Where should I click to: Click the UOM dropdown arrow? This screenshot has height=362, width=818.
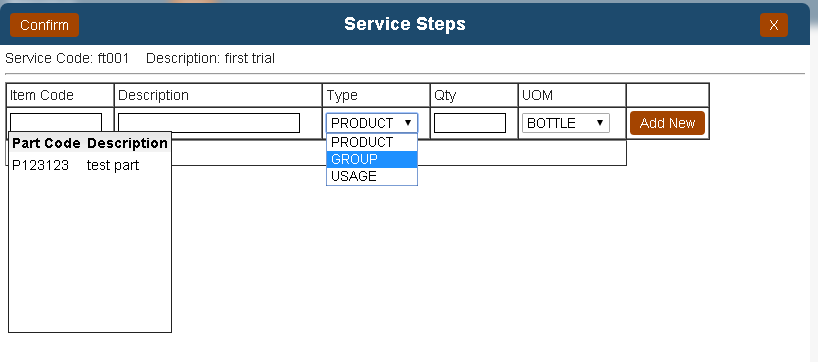[x=600, y=123]
